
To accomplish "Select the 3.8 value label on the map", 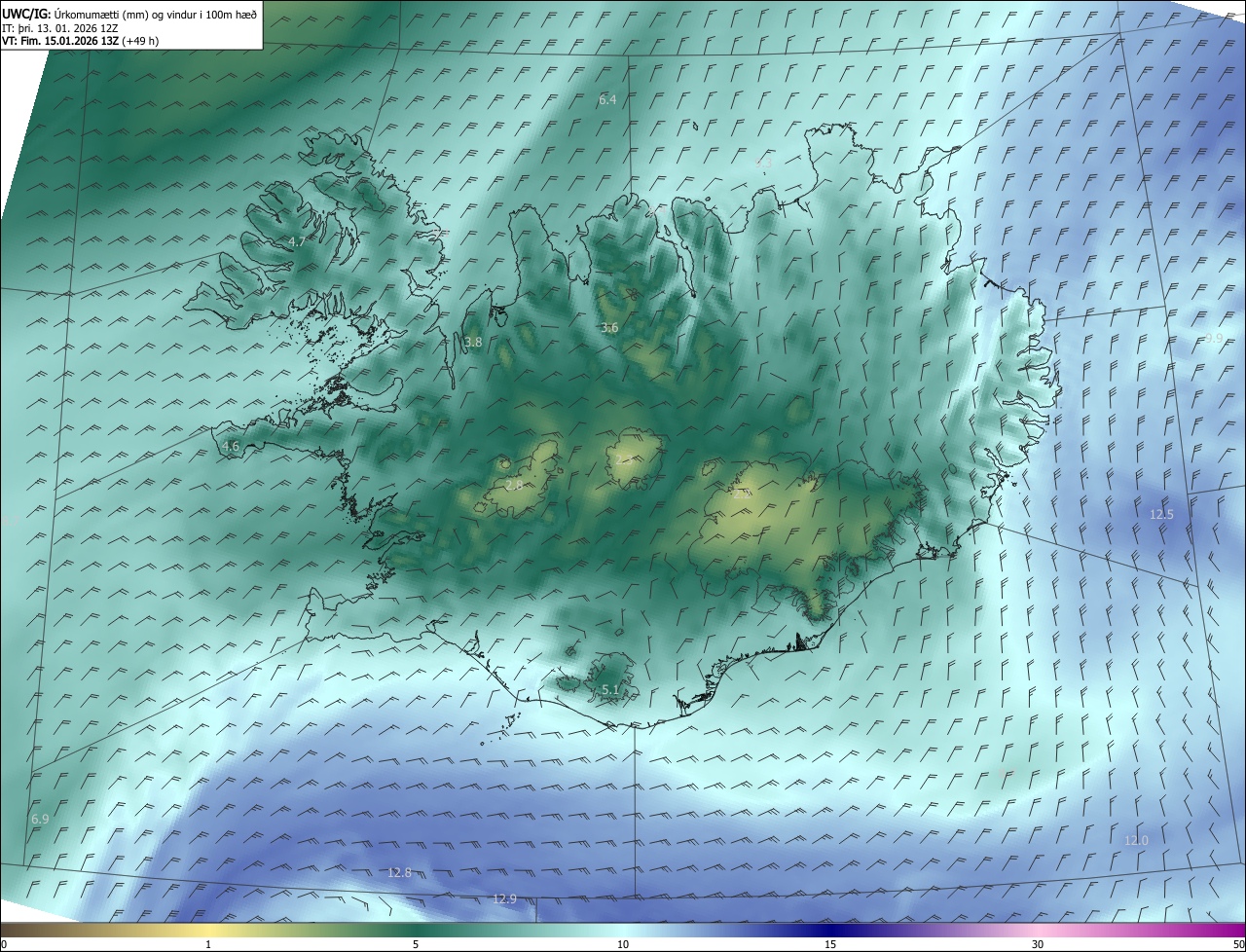I will tap(473, 343).
